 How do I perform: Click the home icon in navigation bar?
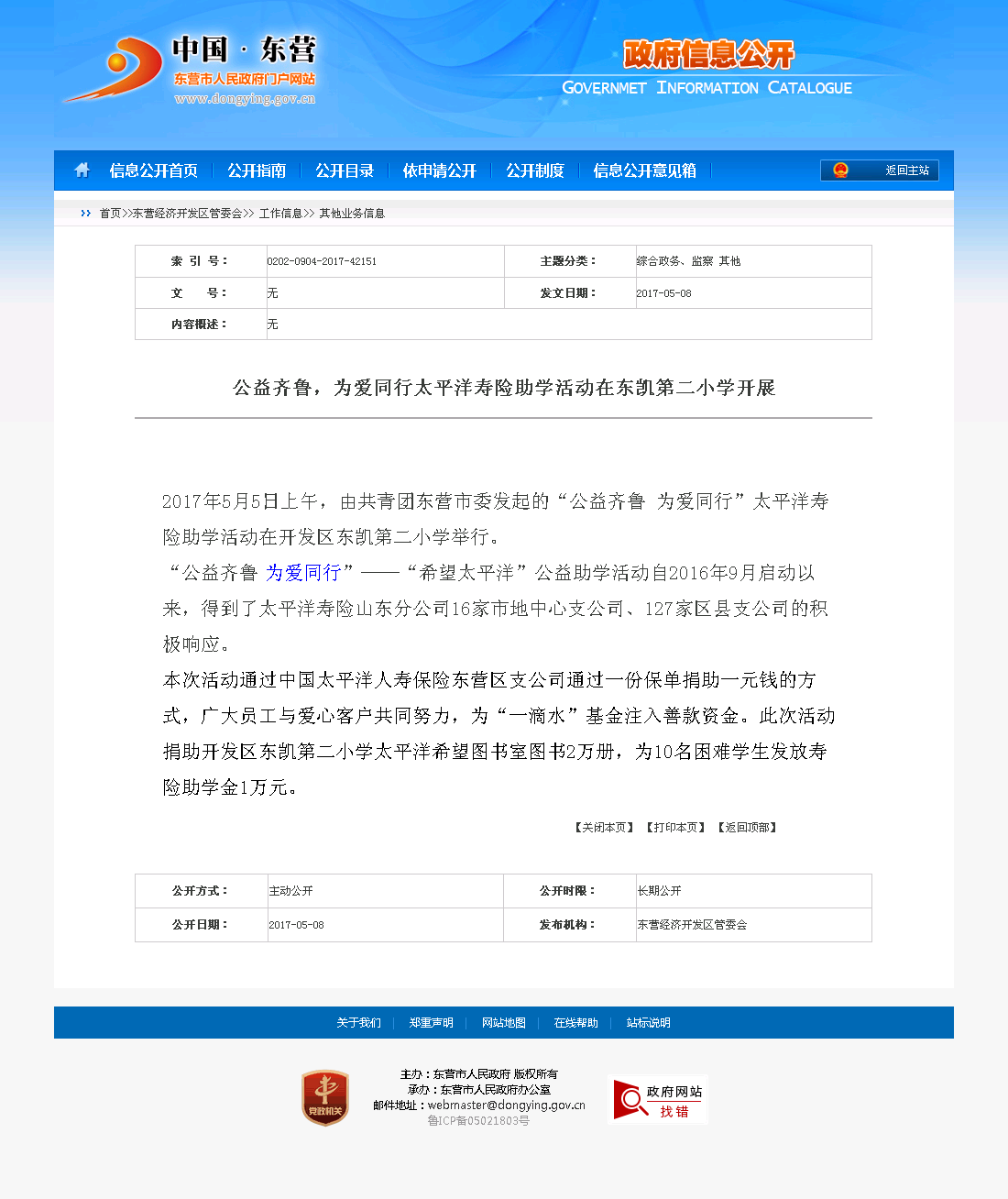point(82,170)
